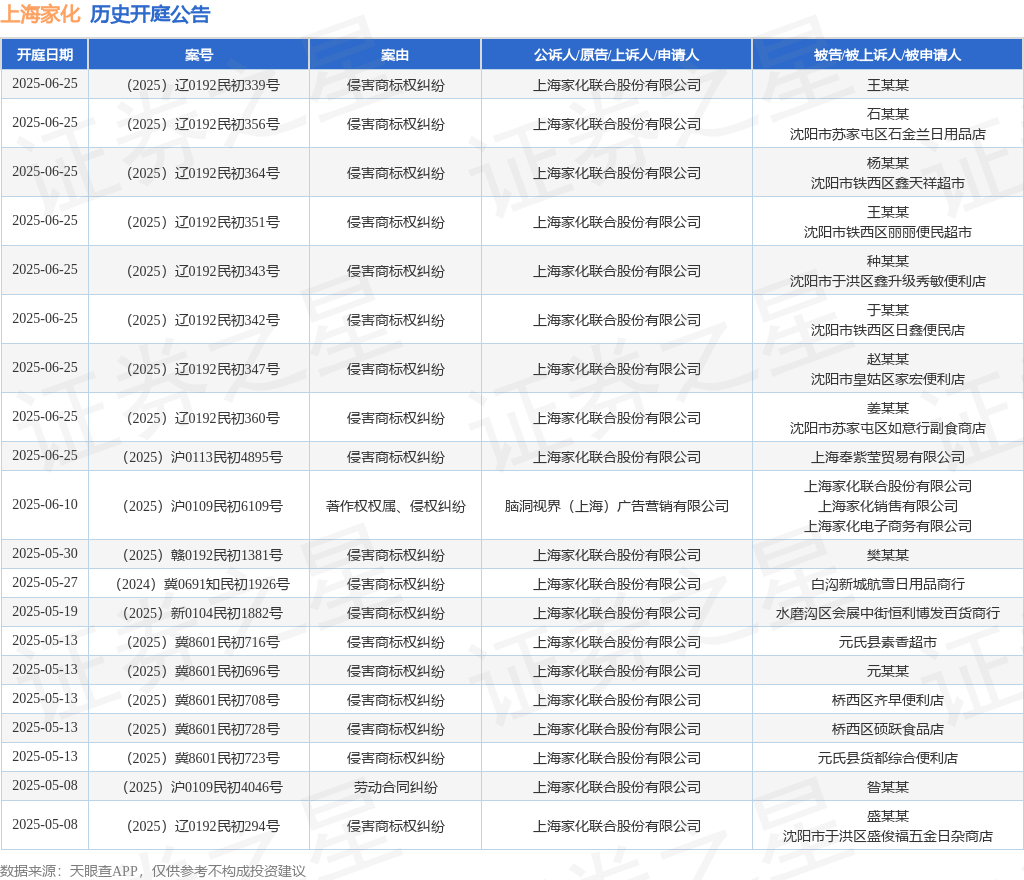
Task: Click defendant 元氏县货都综合便利店
Action: point(888,758)
